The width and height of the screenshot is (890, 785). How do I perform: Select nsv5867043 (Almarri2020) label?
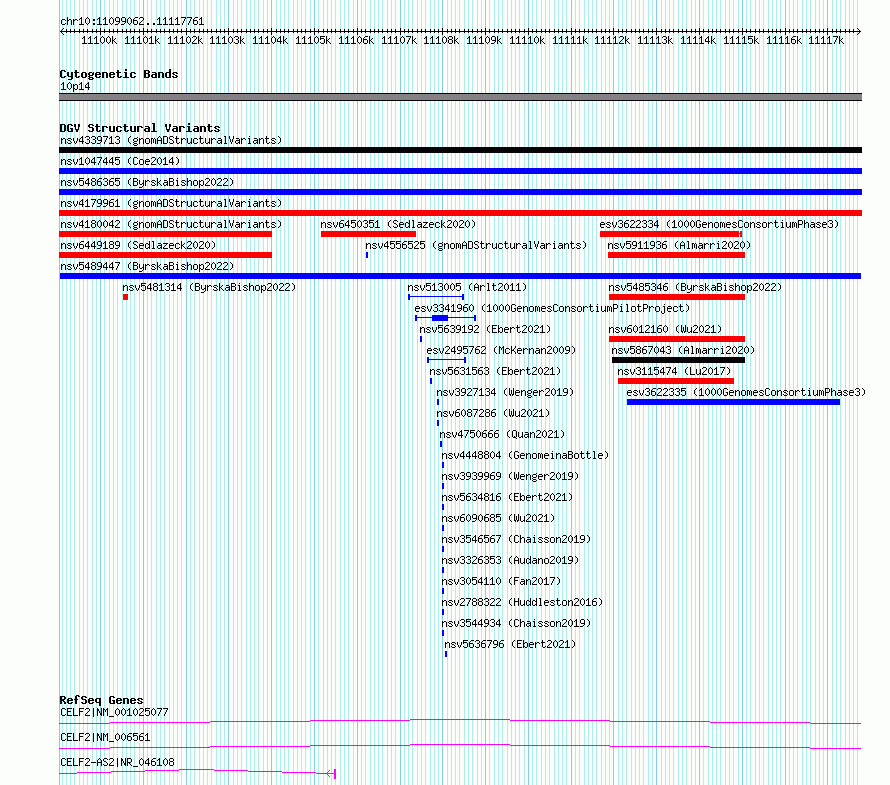(683, 350)
